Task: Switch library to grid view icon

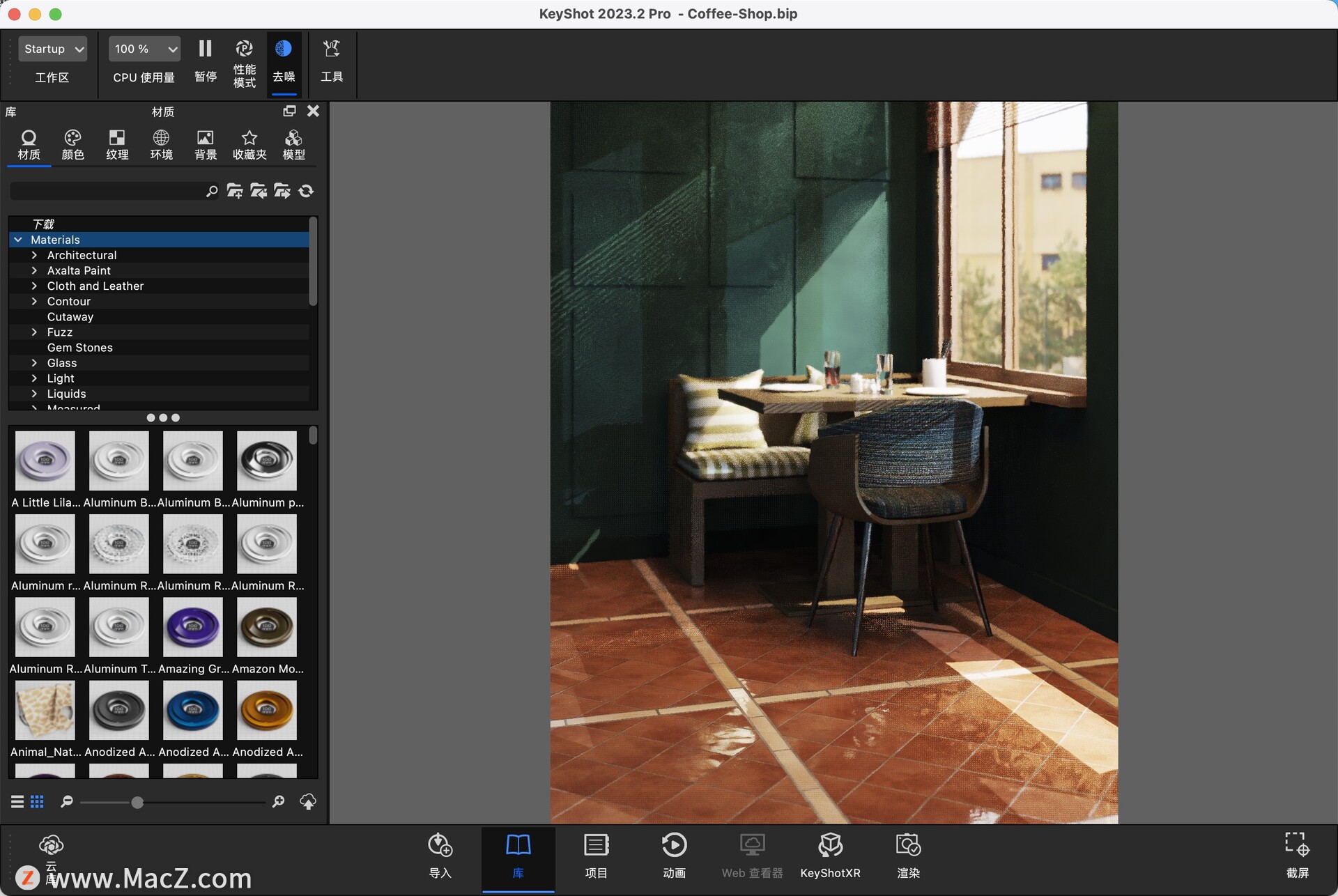Action: click(37, 801)
